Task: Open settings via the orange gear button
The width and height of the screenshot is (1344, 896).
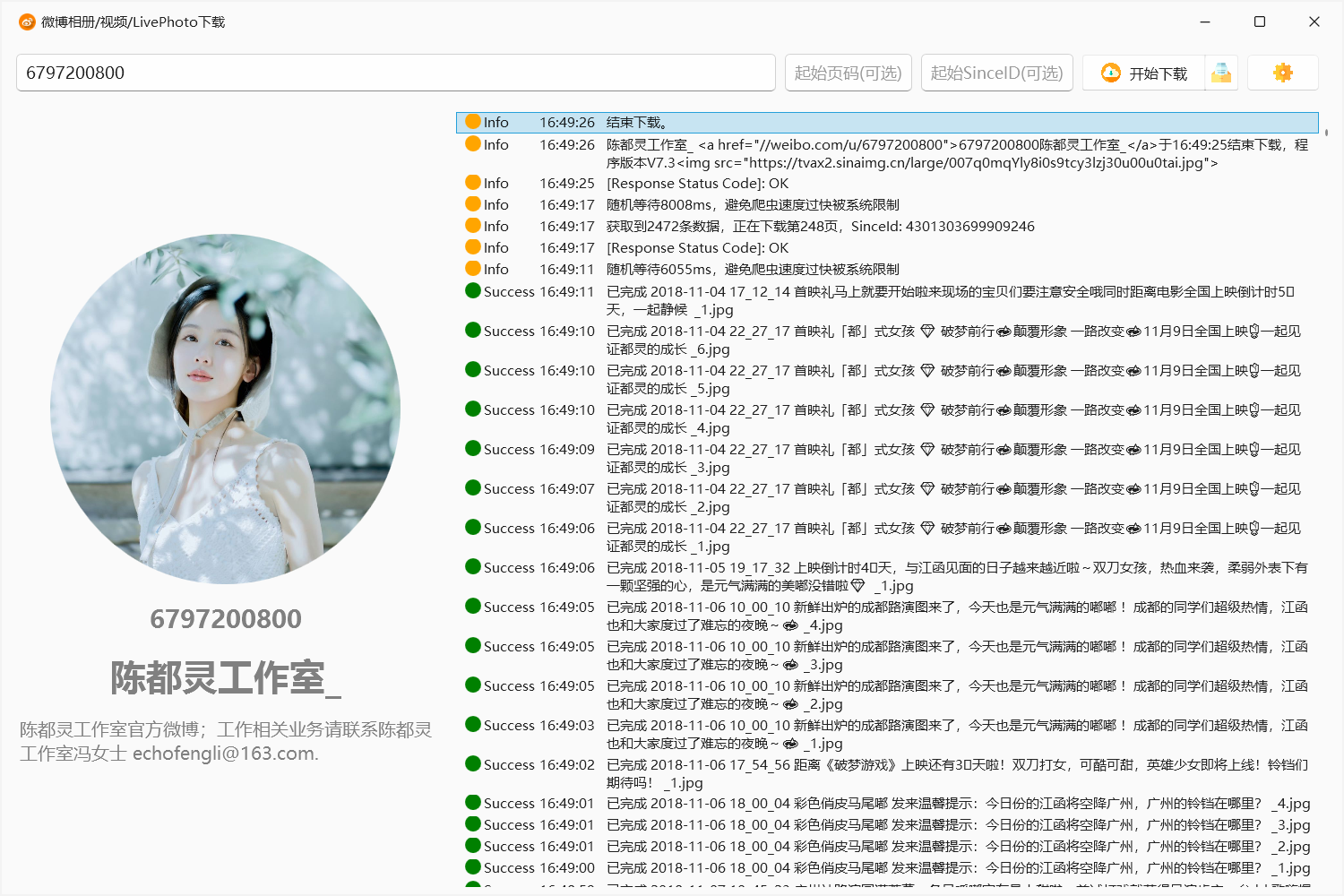Action: tap(1283, 73)
